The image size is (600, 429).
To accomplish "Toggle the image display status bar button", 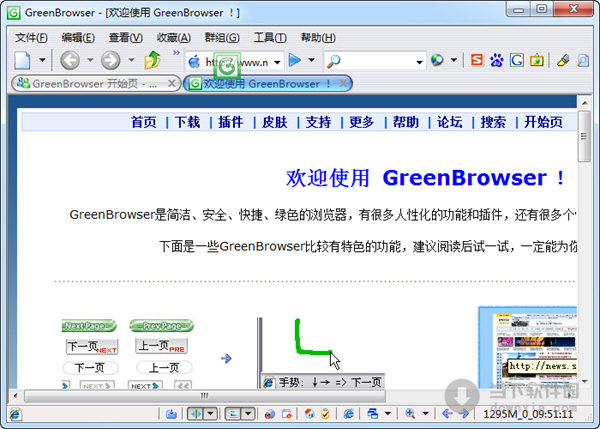I will point(233,414).
